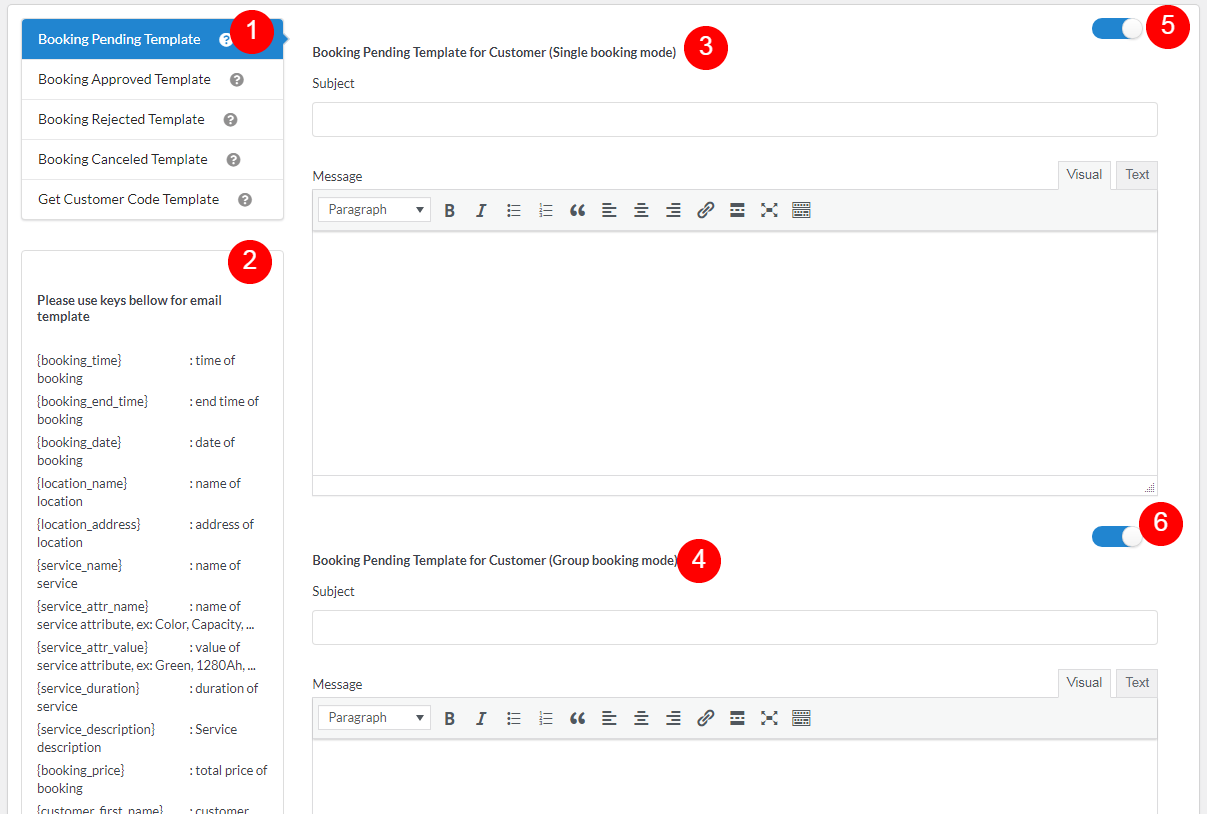Viewport: 1207px width, 814px height.
Task: Select Get Customer Code Template
Action: (x=128, y=200)
